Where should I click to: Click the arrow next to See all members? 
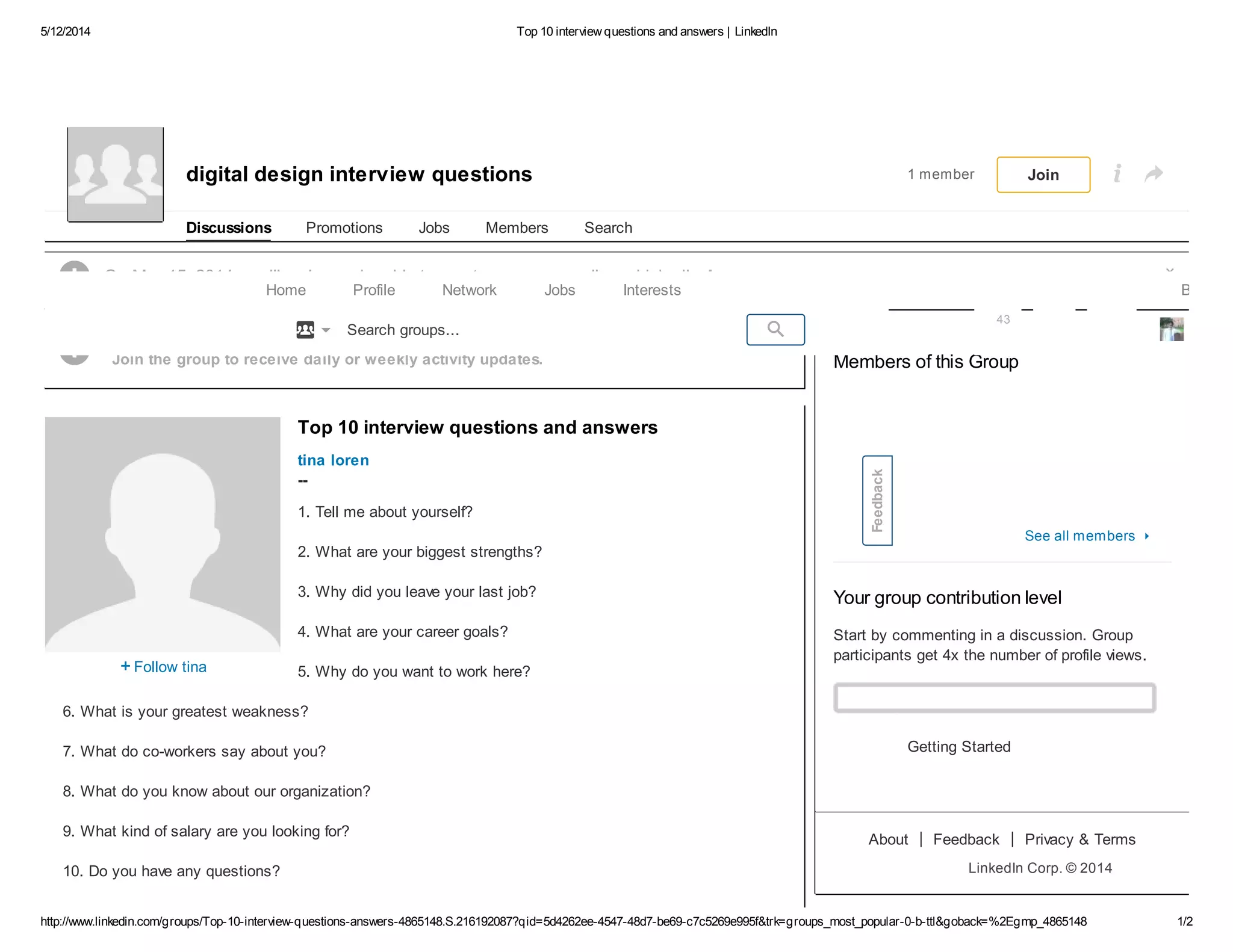(x=1147, y=536)
